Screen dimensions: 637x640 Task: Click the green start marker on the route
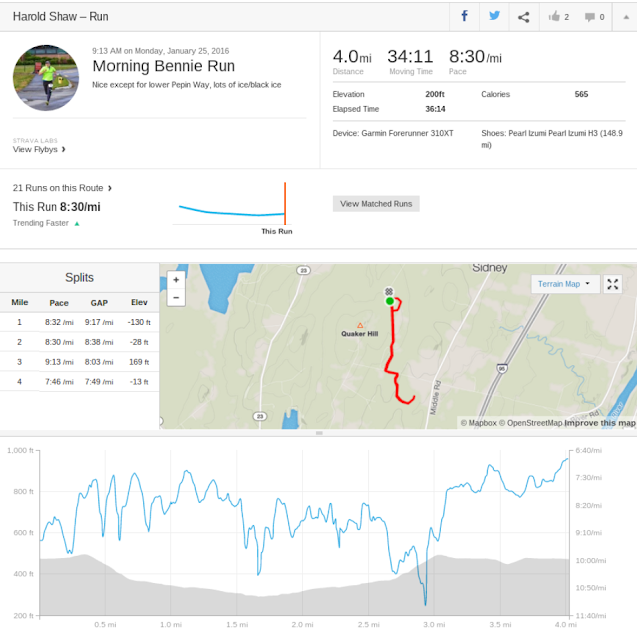click(x=389, y=300)
